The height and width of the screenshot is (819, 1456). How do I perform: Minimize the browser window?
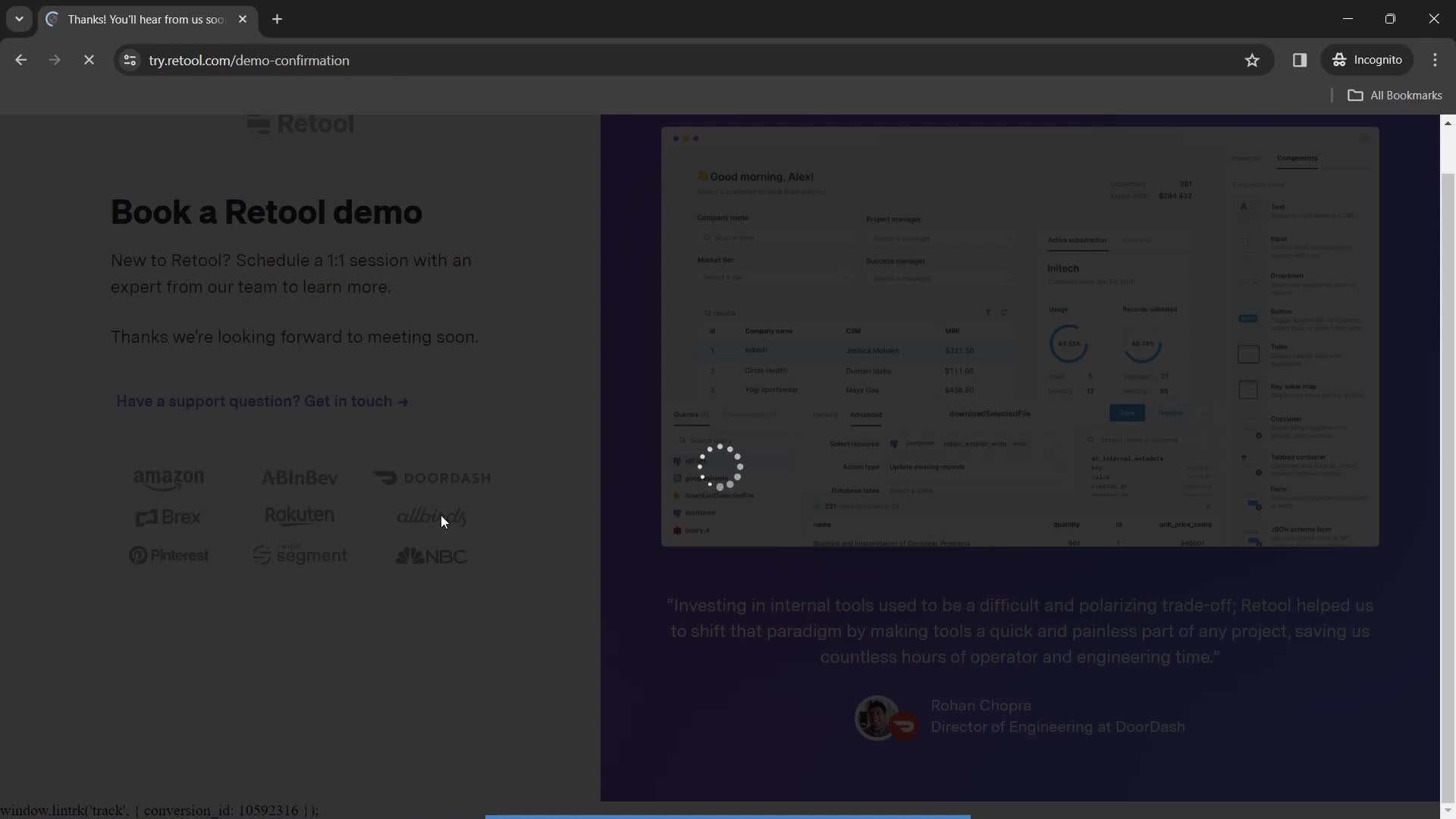[x=1348, y=19]
